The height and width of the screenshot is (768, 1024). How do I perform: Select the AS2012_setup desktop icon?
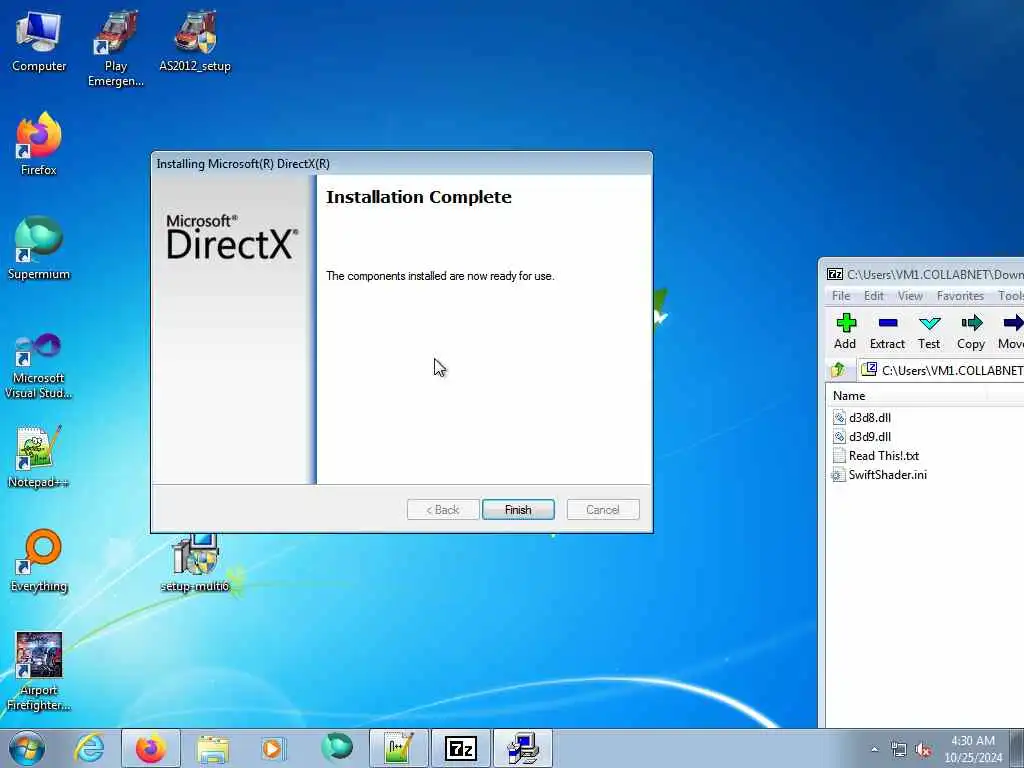[195, 42]
